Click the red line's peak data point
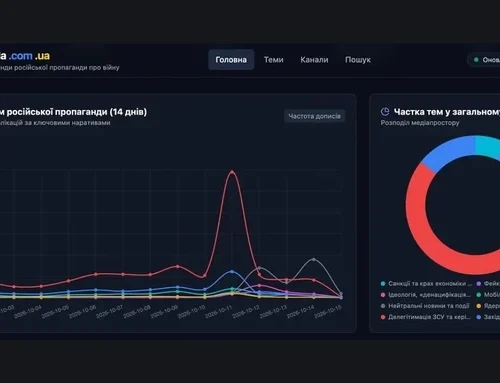The image size is (500, 383). 232,172
